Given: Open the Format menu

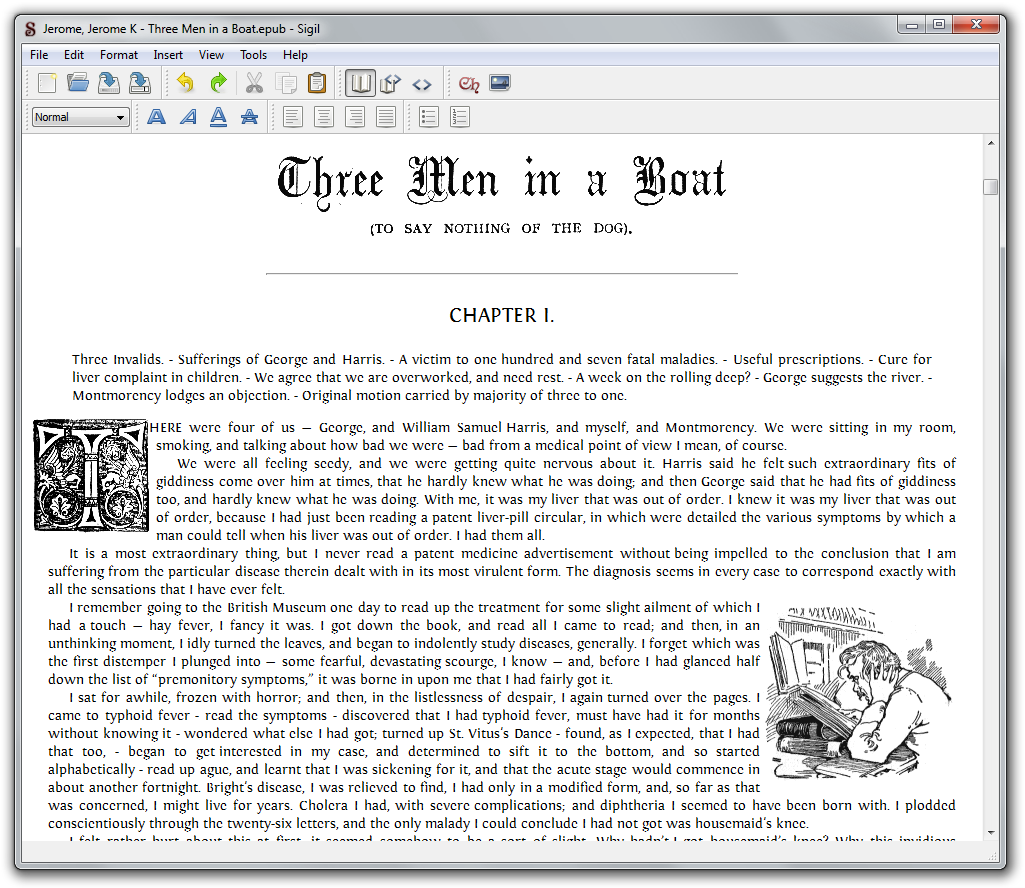Looking at the screenshot, I should point(118,55).
